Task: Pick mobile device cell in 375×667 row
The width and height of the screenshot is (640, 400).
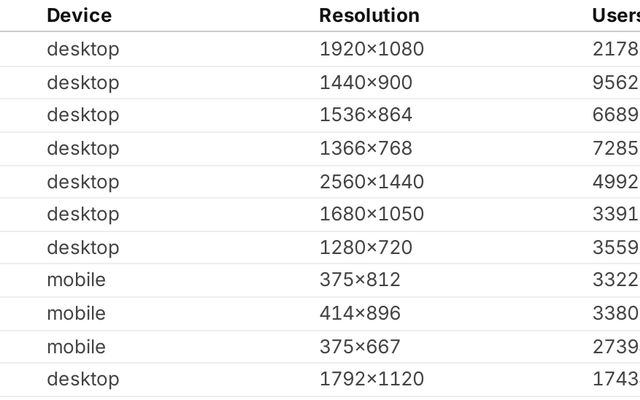Action: pos(76,346)
